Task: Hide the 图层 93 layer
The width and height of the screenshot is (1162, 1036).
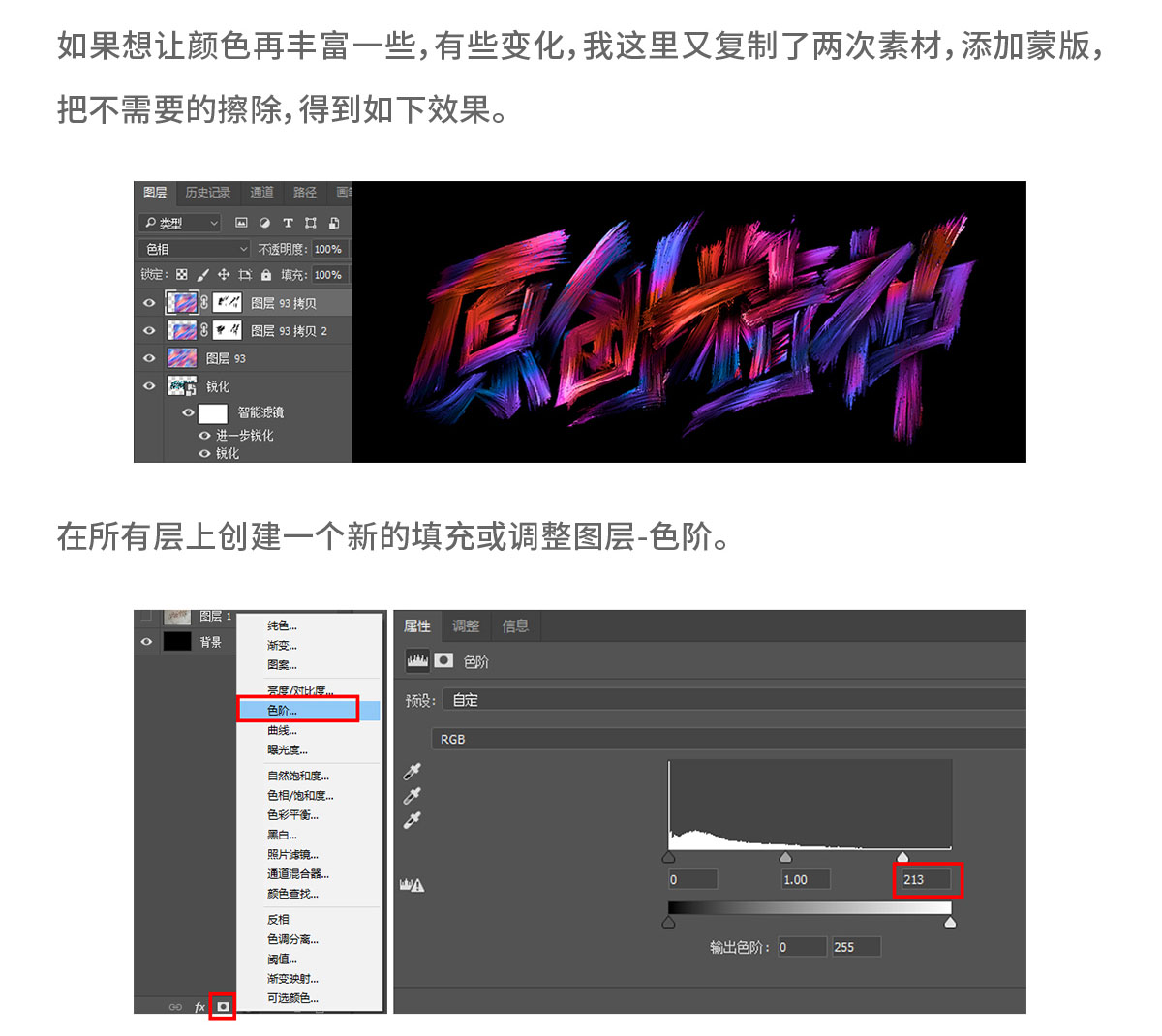Action: click(149, 358)
